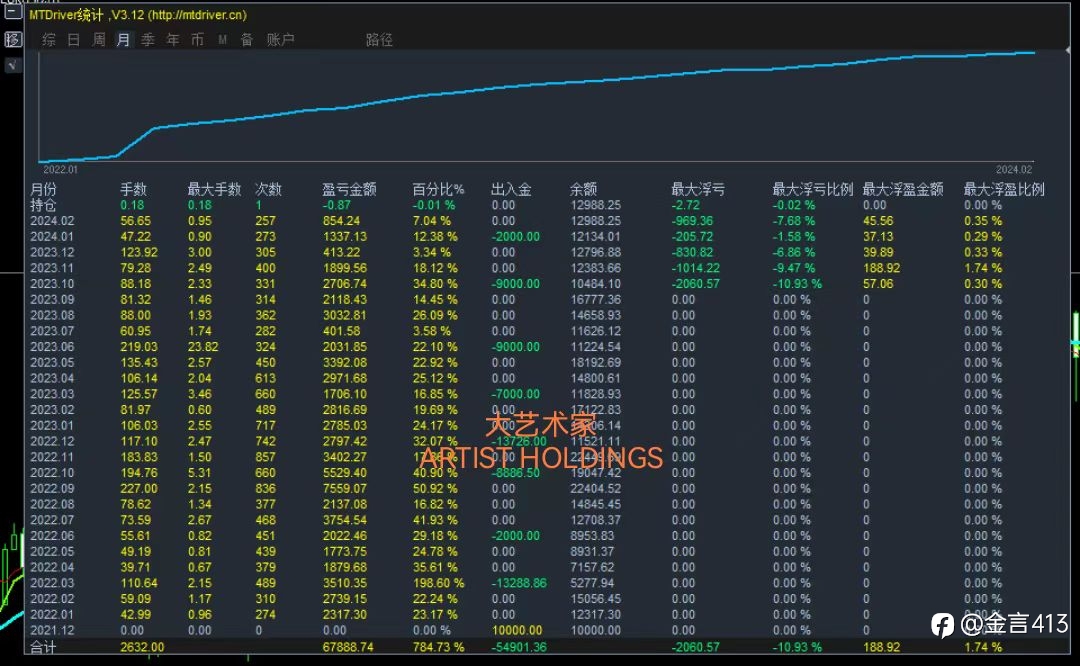Click the Facebook logo icon in watermark
1080x666 pixels.
942,625
